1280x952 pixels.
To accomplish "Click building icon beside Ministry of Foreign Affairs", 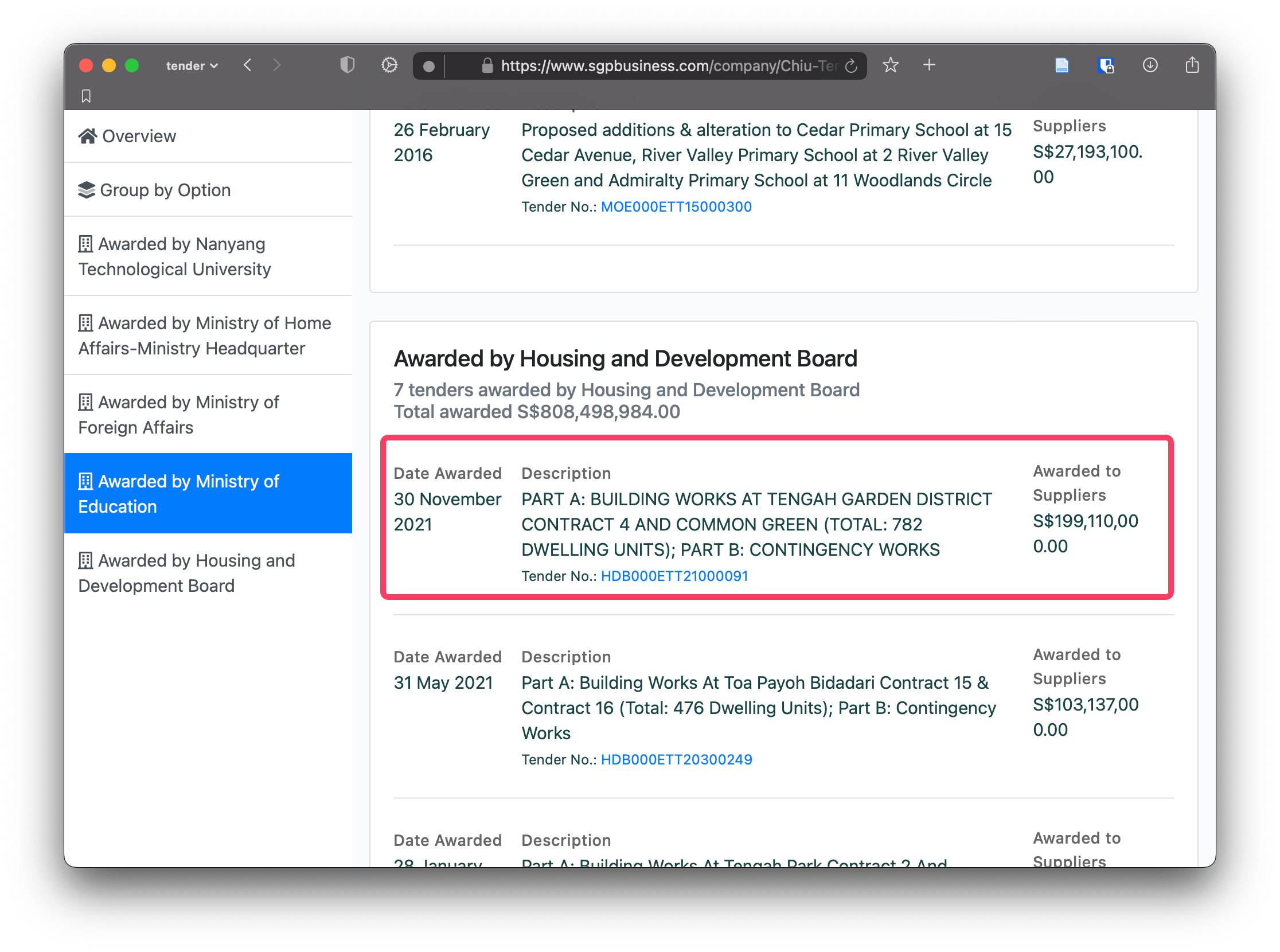I will point(85,401).
